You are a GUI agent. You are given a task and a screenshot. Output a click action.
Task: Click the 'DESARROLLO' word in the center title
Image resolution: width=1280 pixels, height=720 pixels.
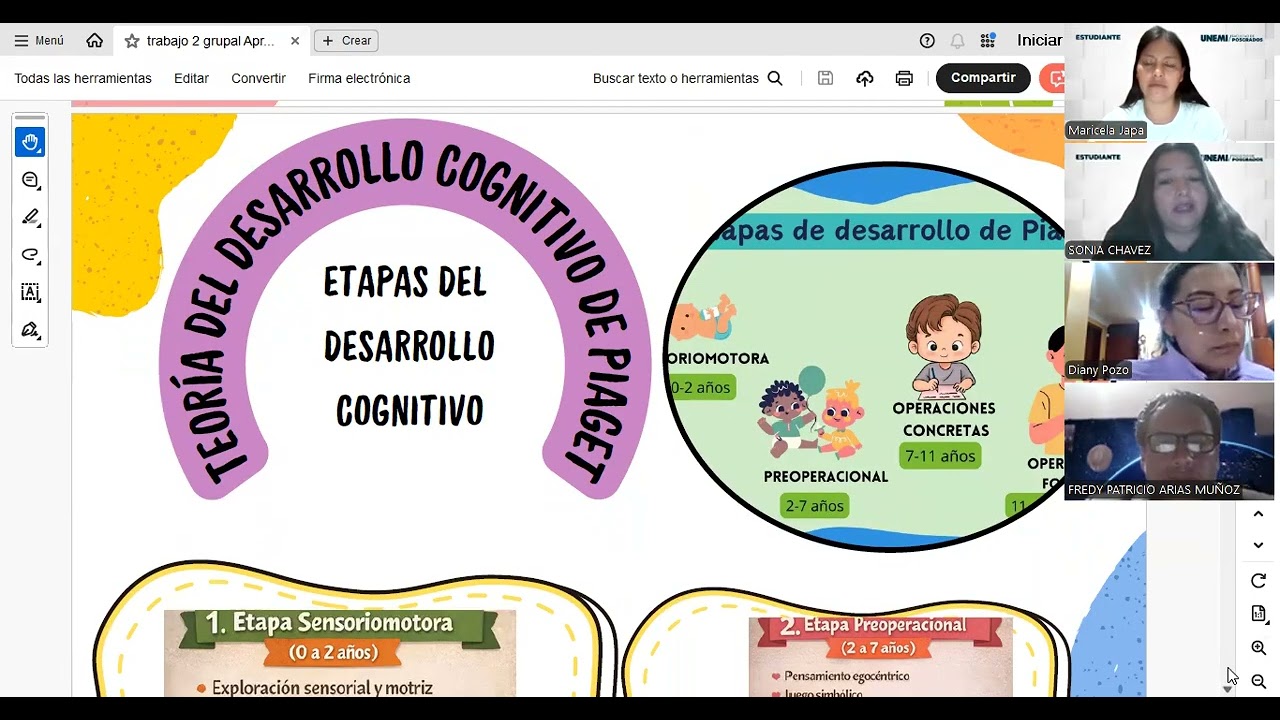[409, 347]
